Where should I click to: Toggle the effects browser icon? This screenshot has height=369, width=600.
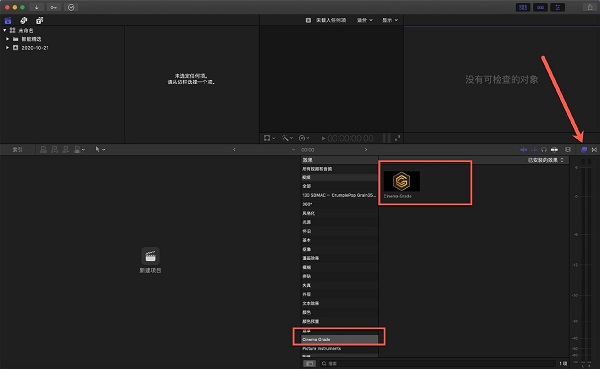pos(584,150)
